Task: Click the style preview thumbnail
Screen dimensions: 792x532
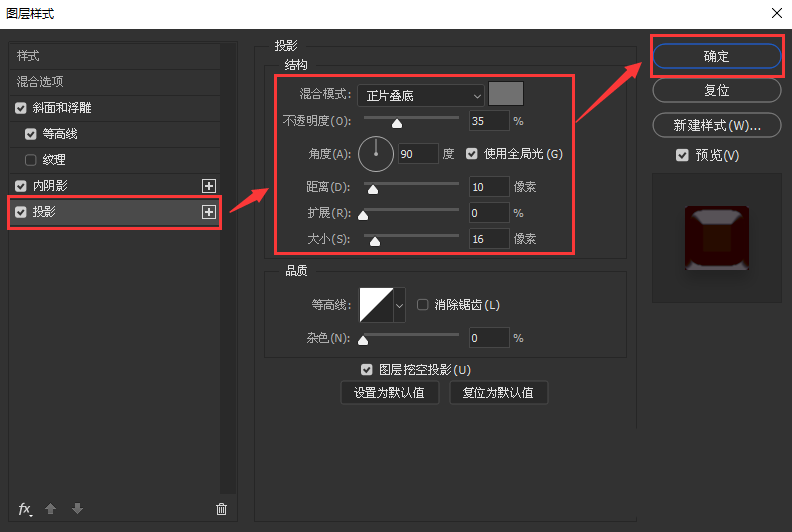Action: pyautogui.click(x=717, y=238)
